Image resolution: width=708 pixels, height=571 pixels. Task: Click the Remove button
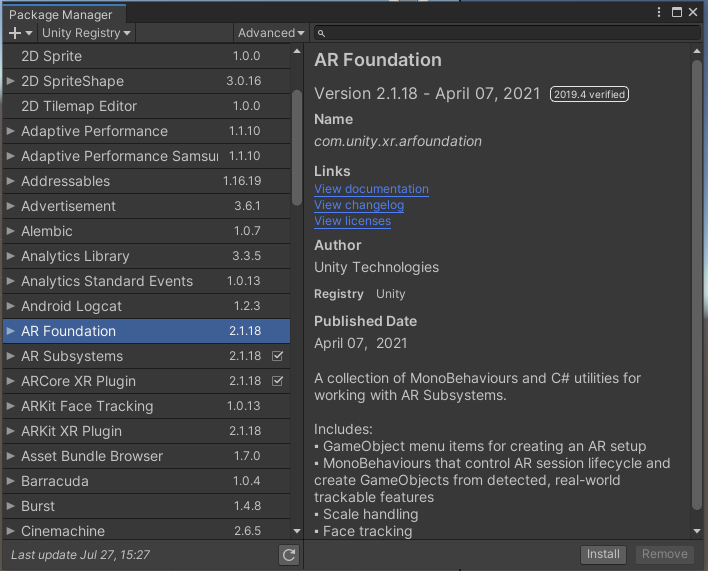(x=665, y=554)
